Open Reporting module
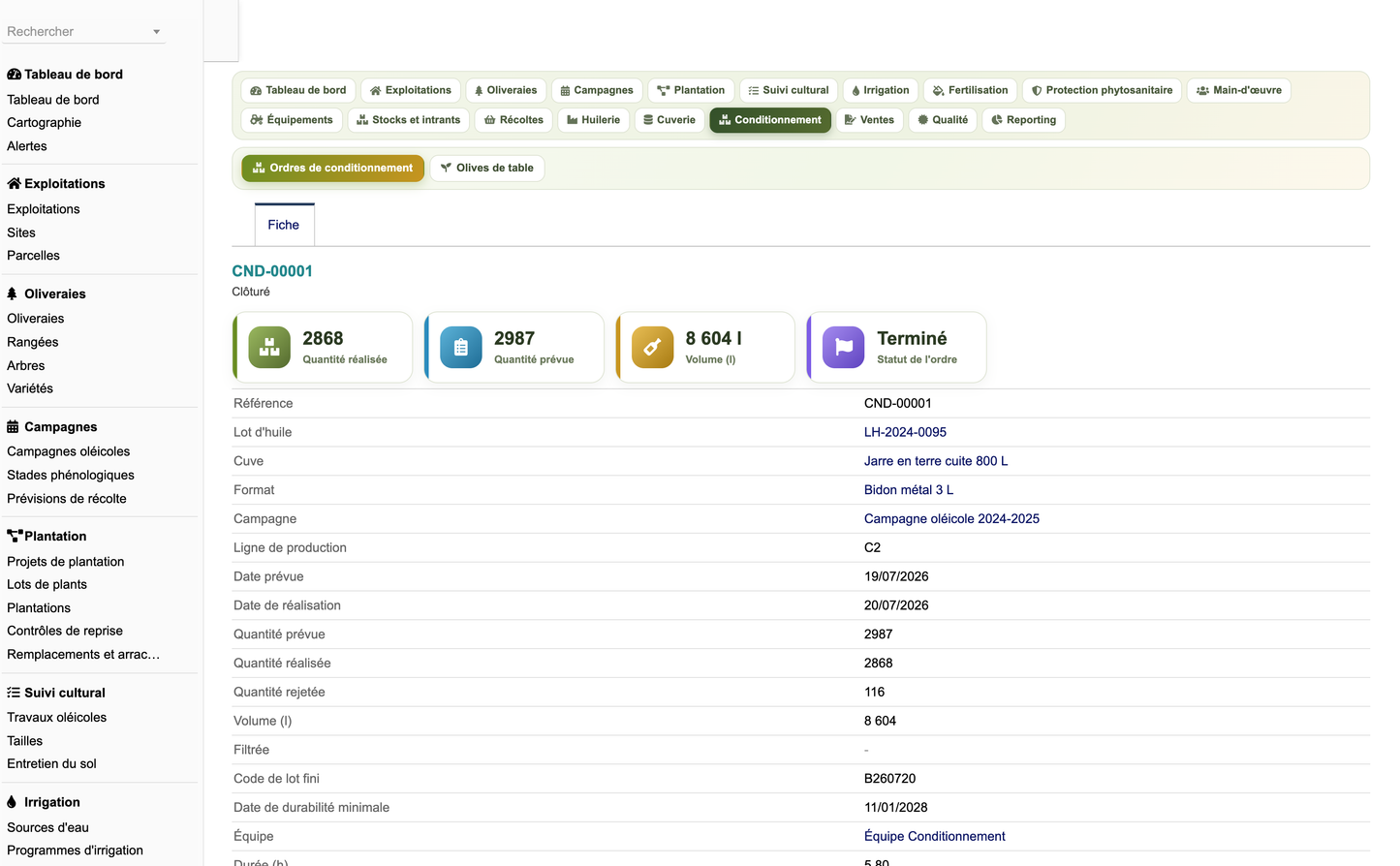Viewport: 1400px width, 866px height. [x=1024, y=120]
